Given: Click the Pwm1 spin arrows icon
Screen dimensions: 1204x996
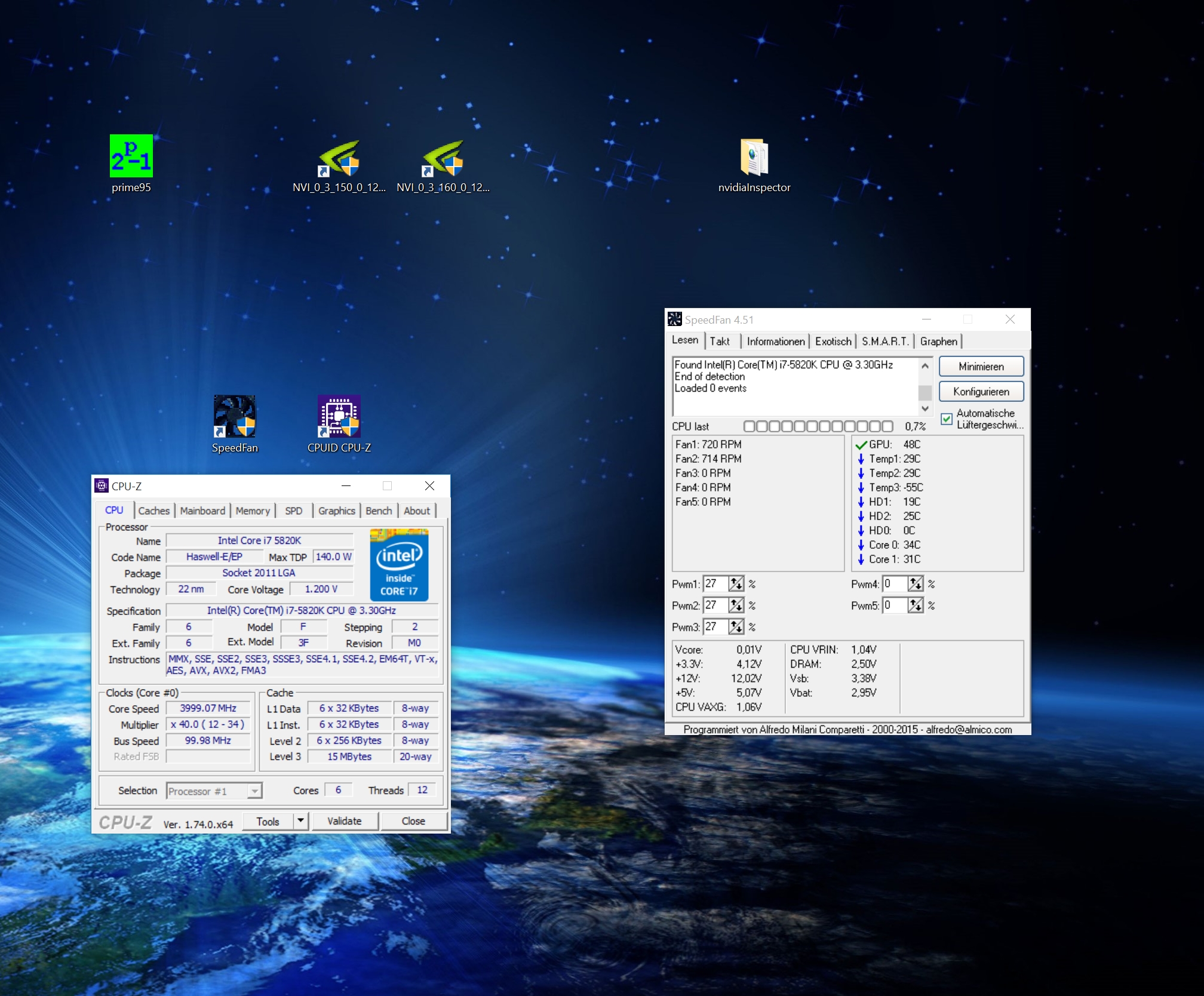Looking at the screenshot, I should pyautogui.click(x=736, y=584).
